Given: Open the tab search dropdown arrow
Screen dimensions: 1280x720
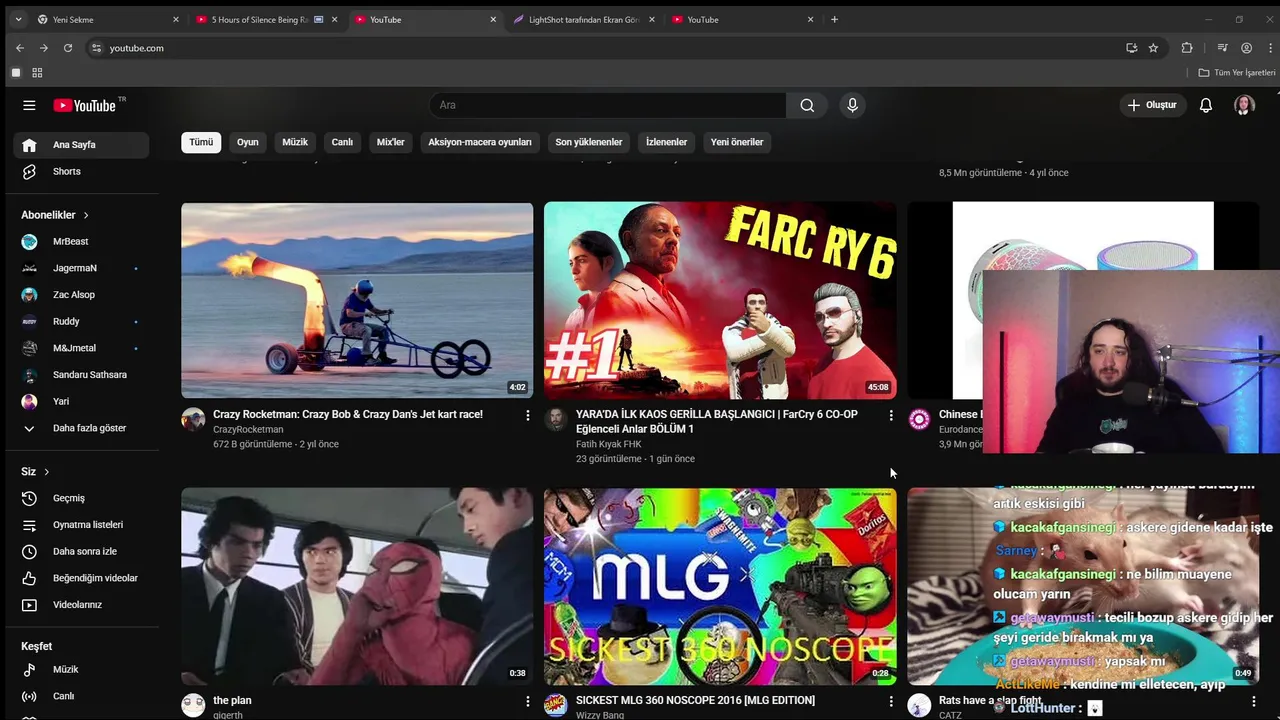Looking at the screenshot, I should point(17,19).
